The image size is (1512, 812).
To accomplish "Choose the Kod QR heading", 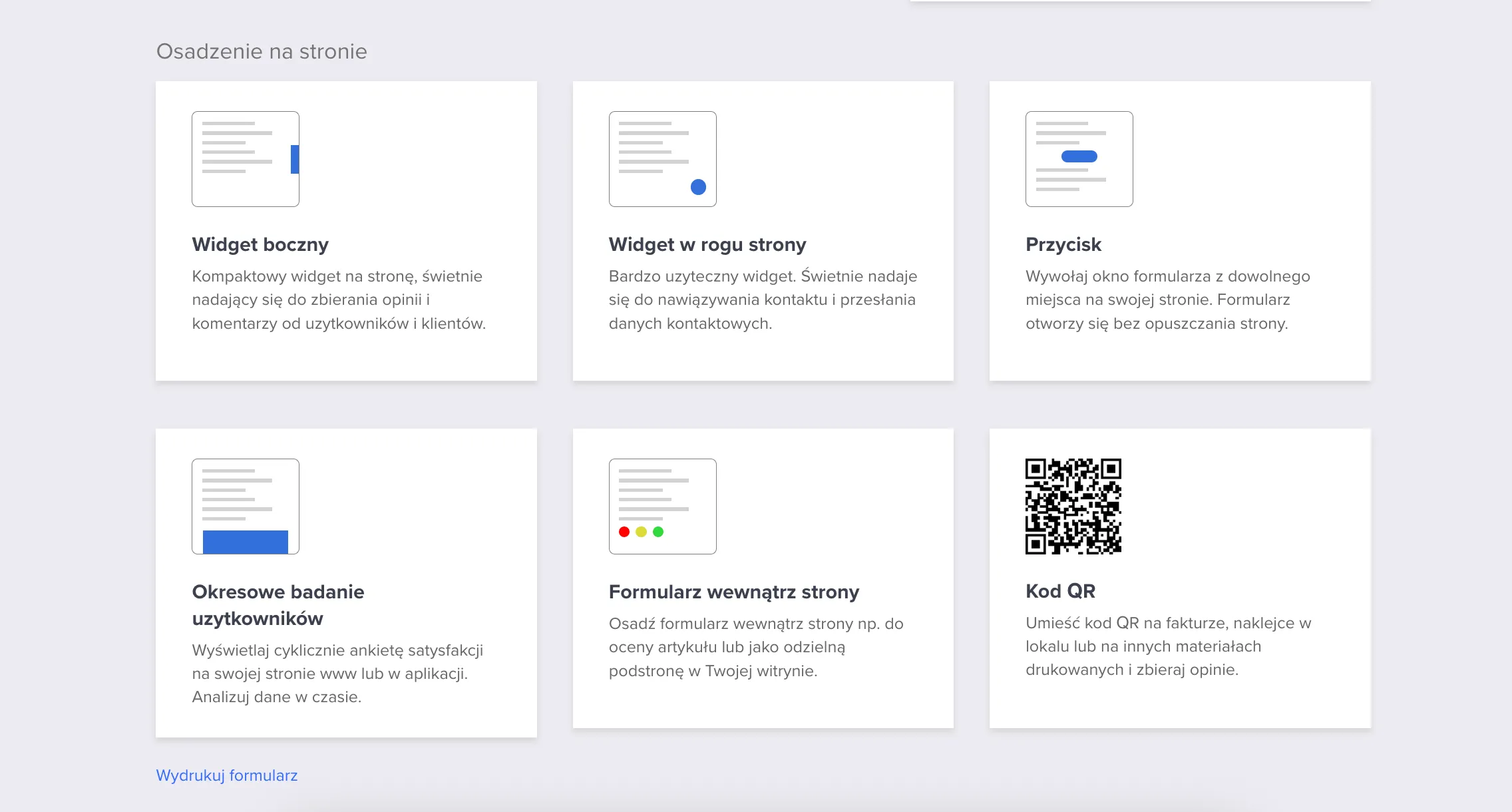I will 1060,591.
